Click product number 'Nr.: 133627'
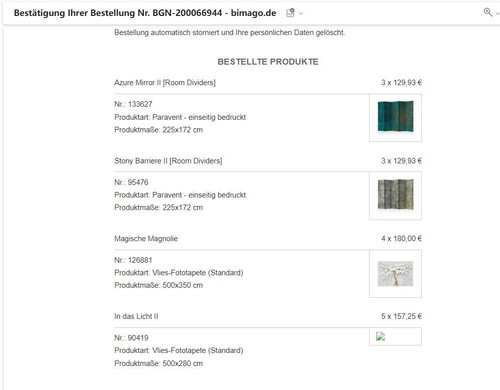The height and width of the screenshot is (390, 500). point(133,104)
